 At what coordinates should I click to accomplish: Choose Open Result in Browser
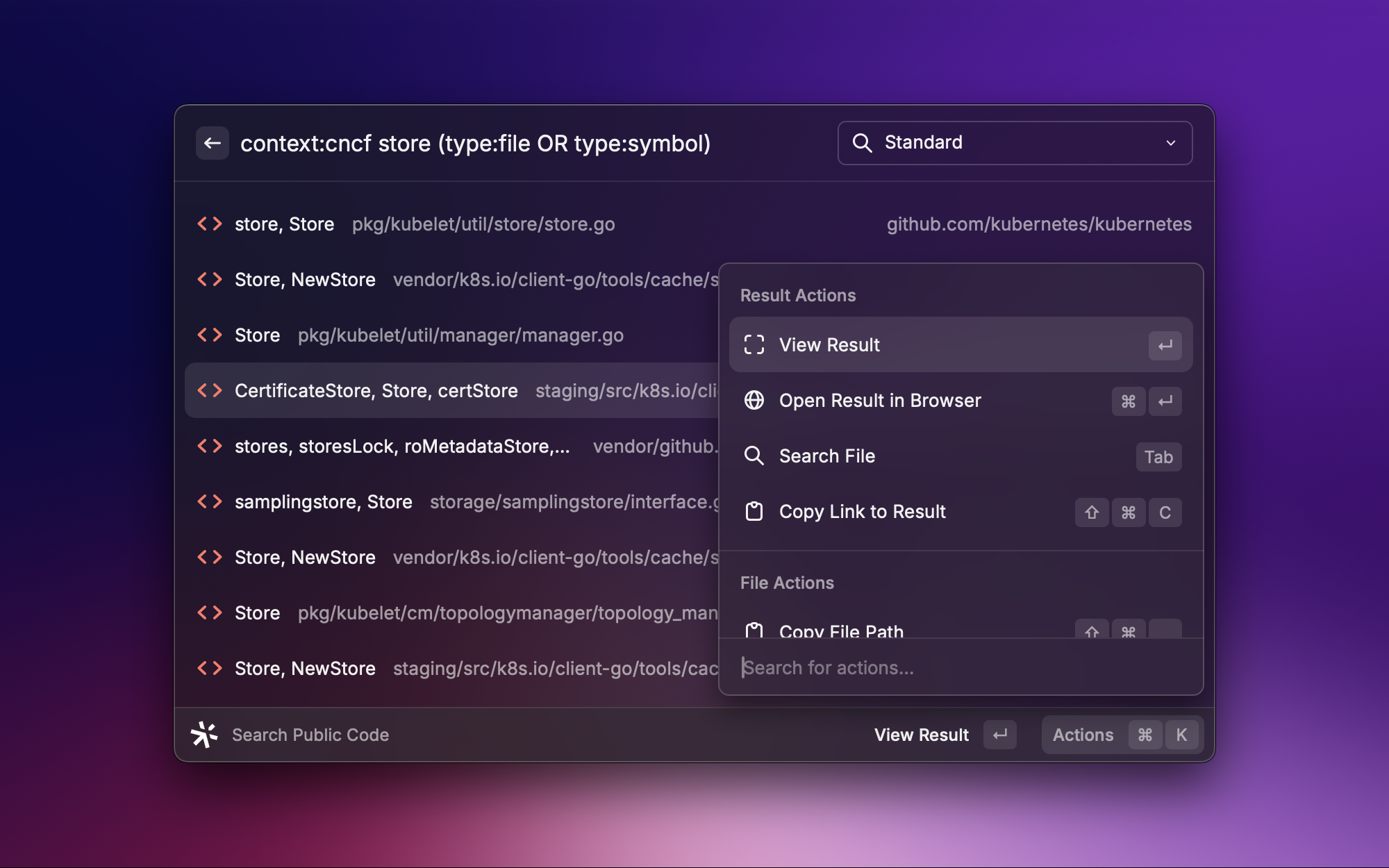click(x=879, y=401)
